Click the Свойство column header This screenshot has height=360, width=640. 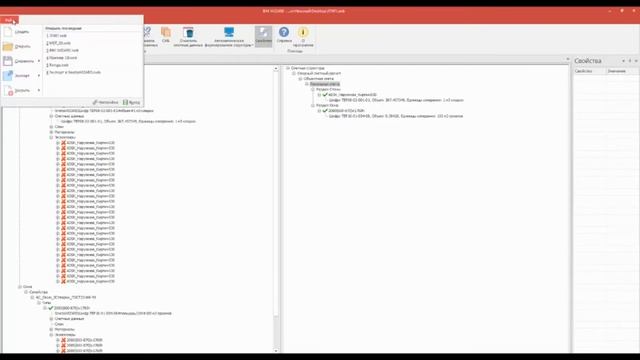(x=589, y=71)
